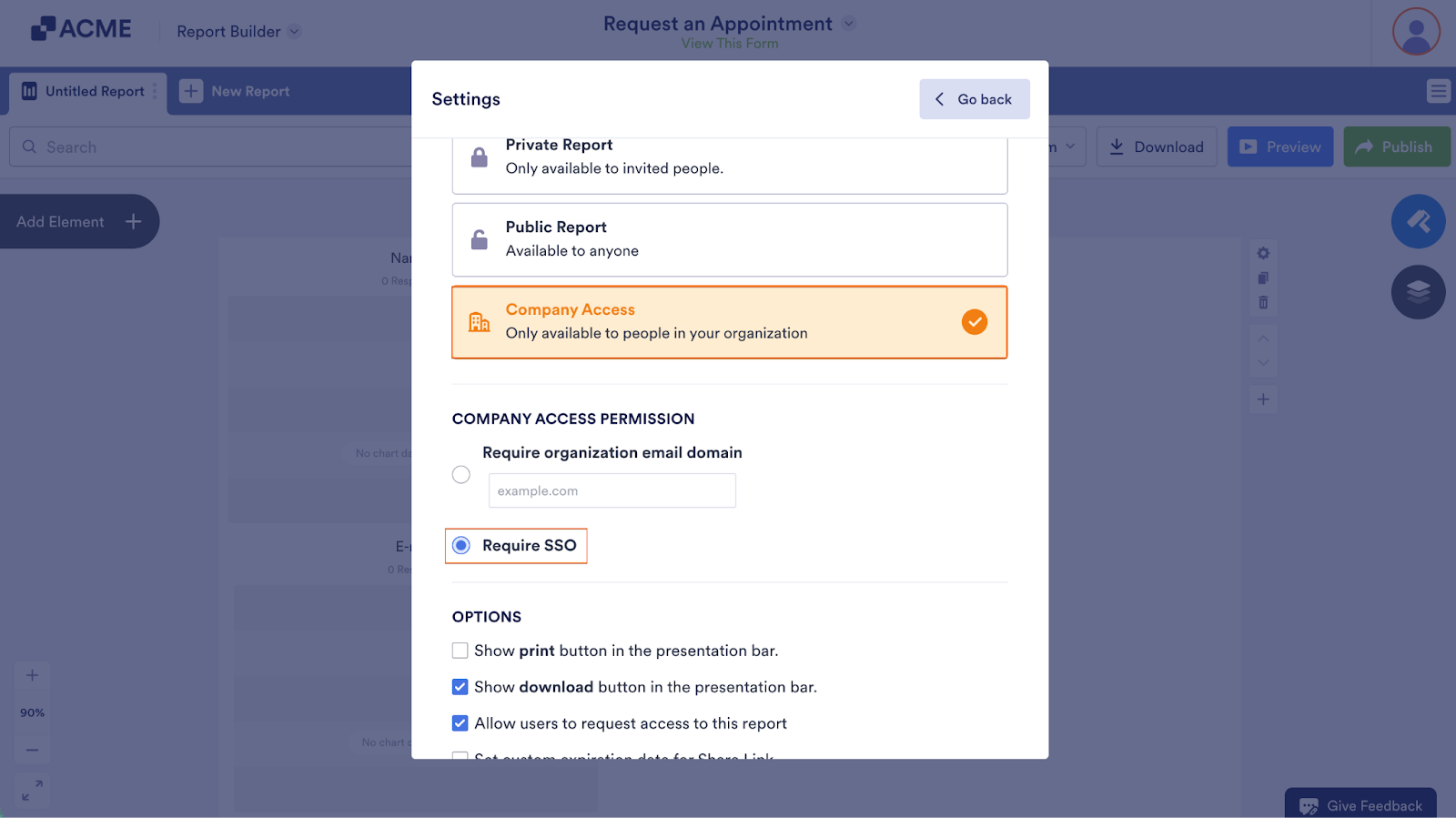The image size is (1456, 818).
Task: Select the Company Access option
Action: (729, 322)
